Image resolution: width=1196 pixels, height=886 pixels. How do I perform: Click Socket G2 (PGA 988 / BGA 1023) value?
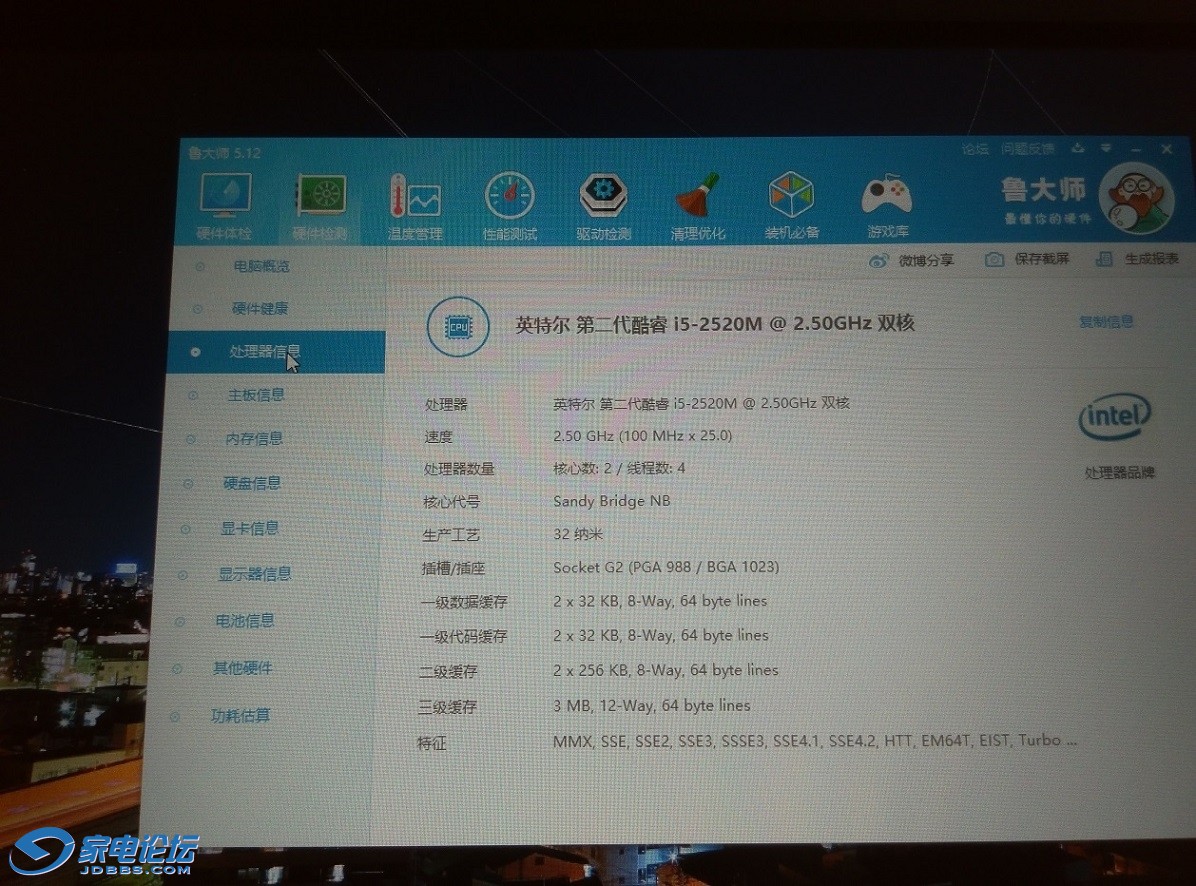666,567
